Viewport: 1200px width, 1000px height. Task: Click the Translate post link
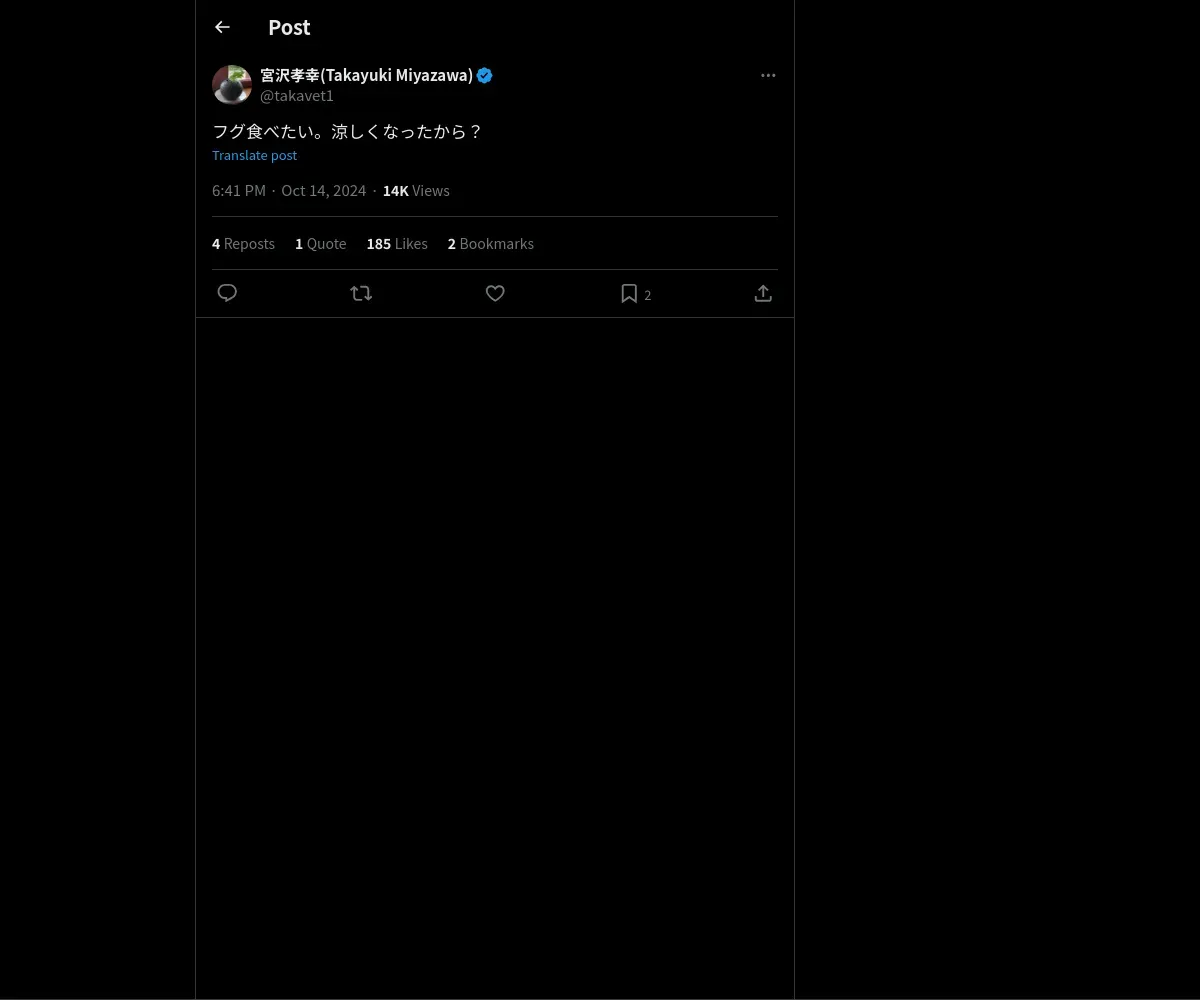click(x=254, y=155)
